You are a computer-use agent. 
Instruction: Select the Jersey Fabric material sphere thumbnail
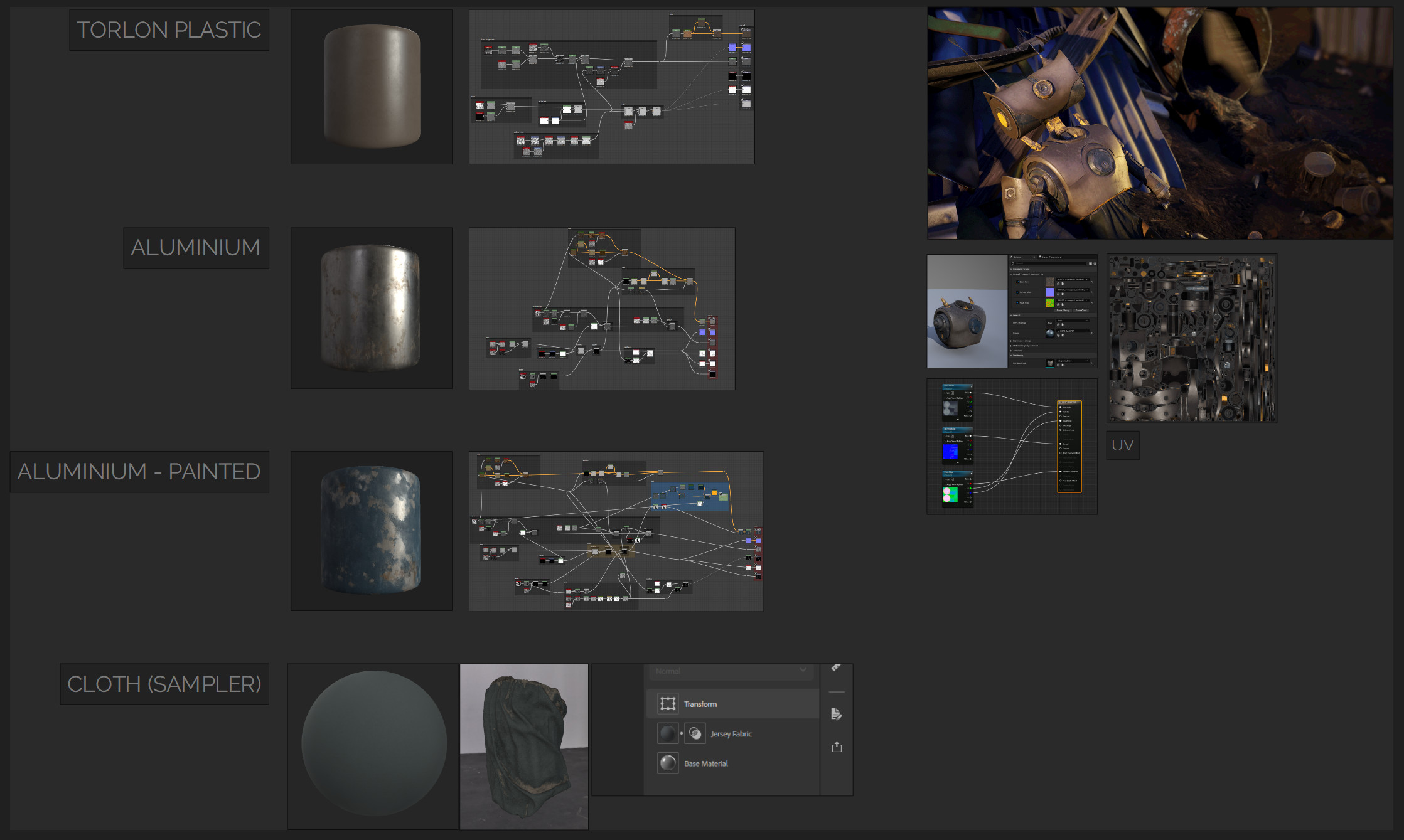(668, 733)
